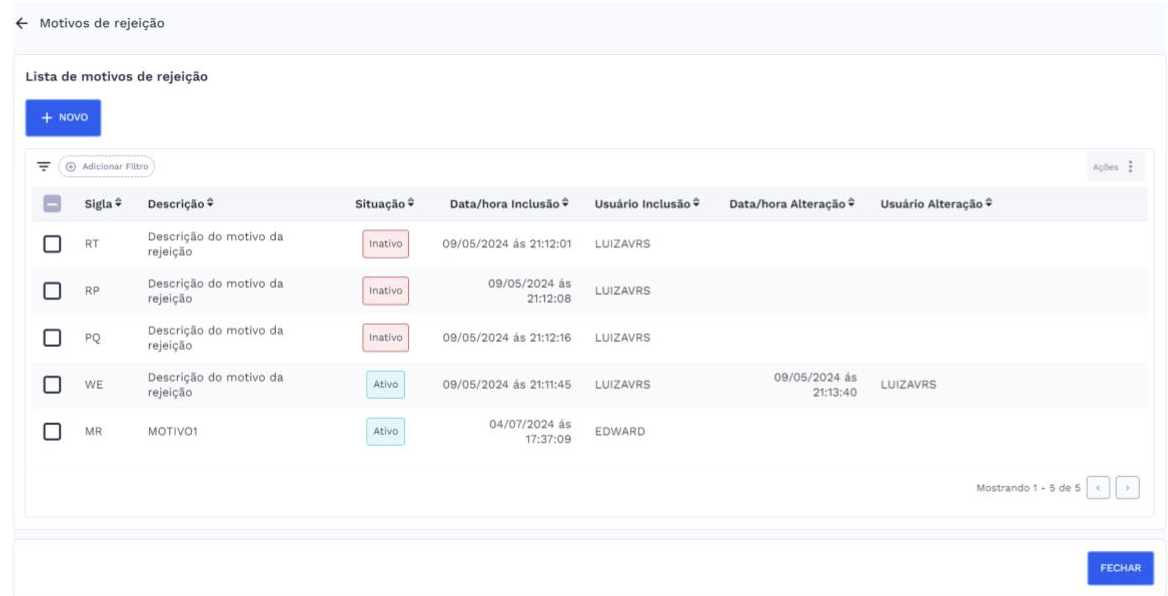This screenshot has height=596, width=1168.
Task: Tick the checkbox for MR row
Action: coord(53,431)
